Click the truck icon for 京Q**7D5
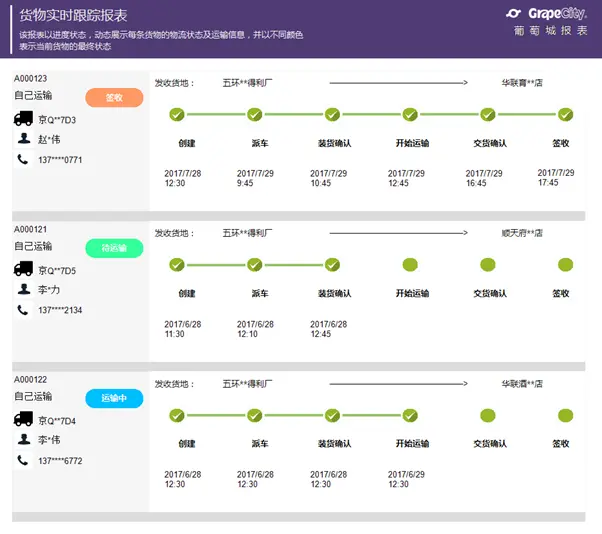Viewport: 602px width, 534px height. pyautogui.click(x=24, y=269)
